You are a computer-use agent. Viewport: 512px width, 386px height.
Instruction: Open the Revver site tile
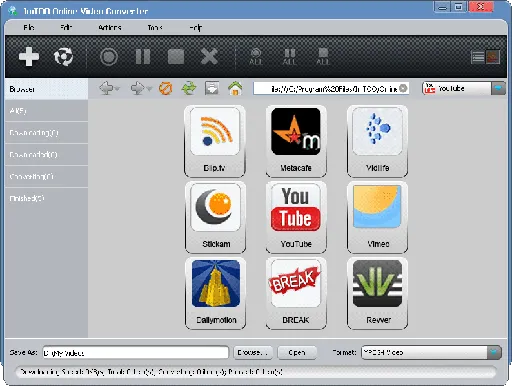tap(377, 293)
